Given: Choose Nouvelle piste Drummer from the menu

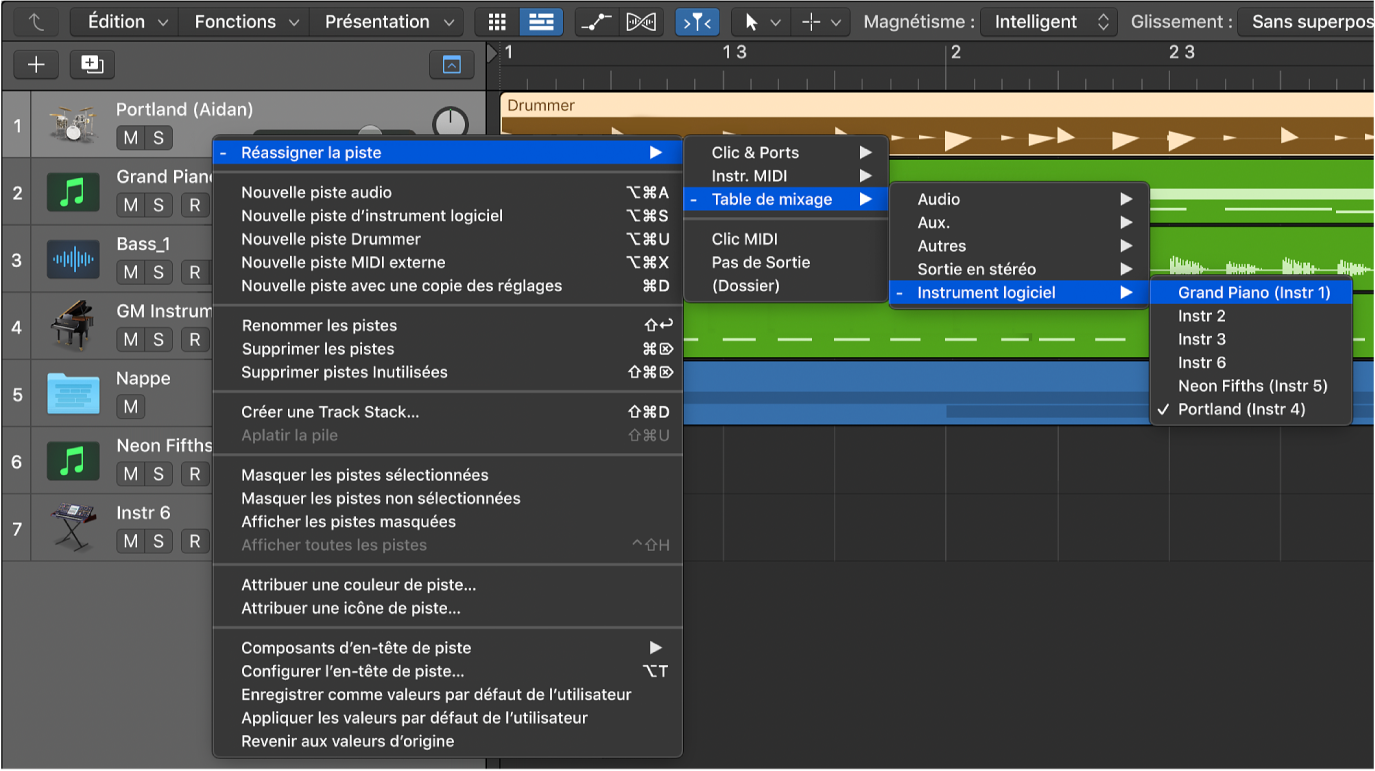Looking at the screenshot, I should [330, 239].
